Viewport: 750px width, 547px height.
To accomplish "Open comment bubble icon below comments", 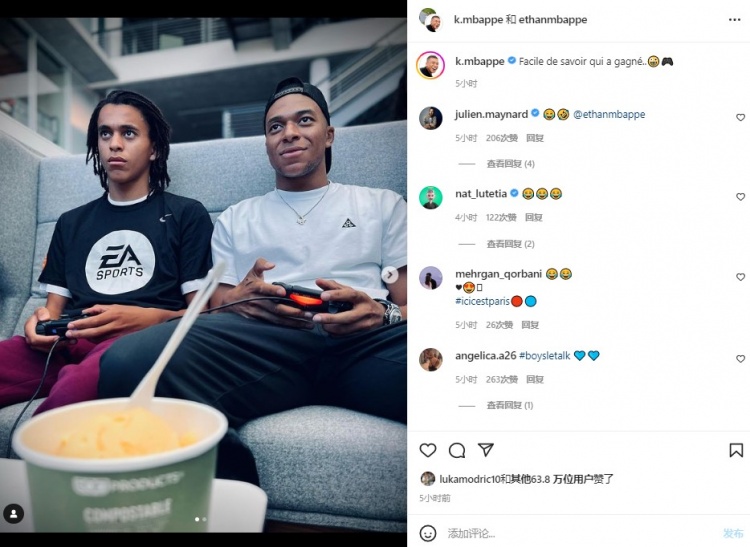I will point(457,450).
